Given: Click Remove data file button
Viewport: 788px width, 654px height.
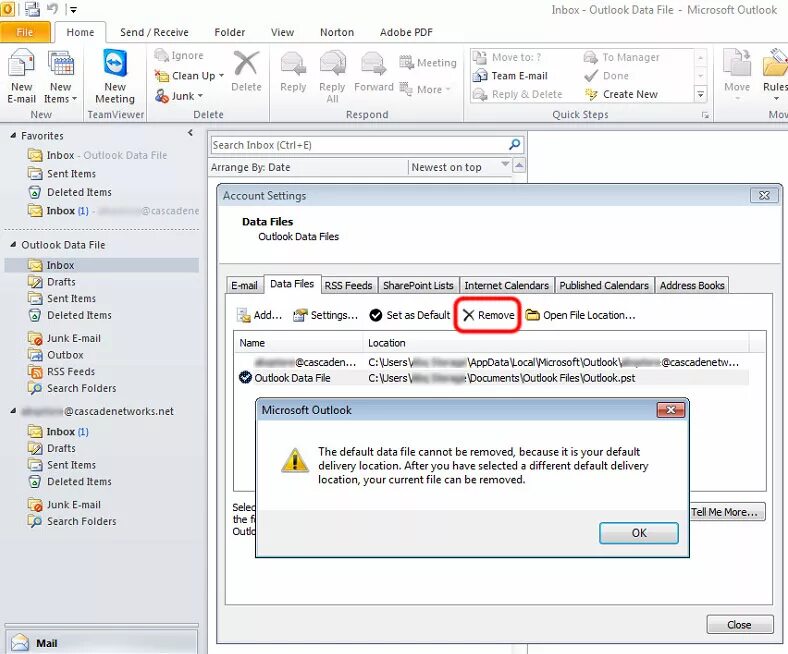Looking at the screenshot, I should 488,315.
